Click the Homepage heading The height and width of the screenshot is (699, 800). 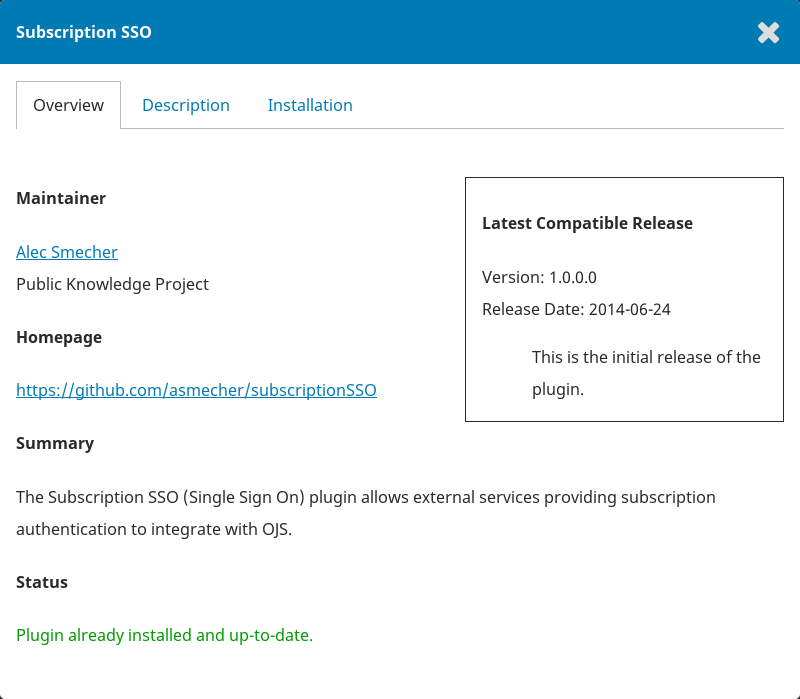tap(59, 337)
